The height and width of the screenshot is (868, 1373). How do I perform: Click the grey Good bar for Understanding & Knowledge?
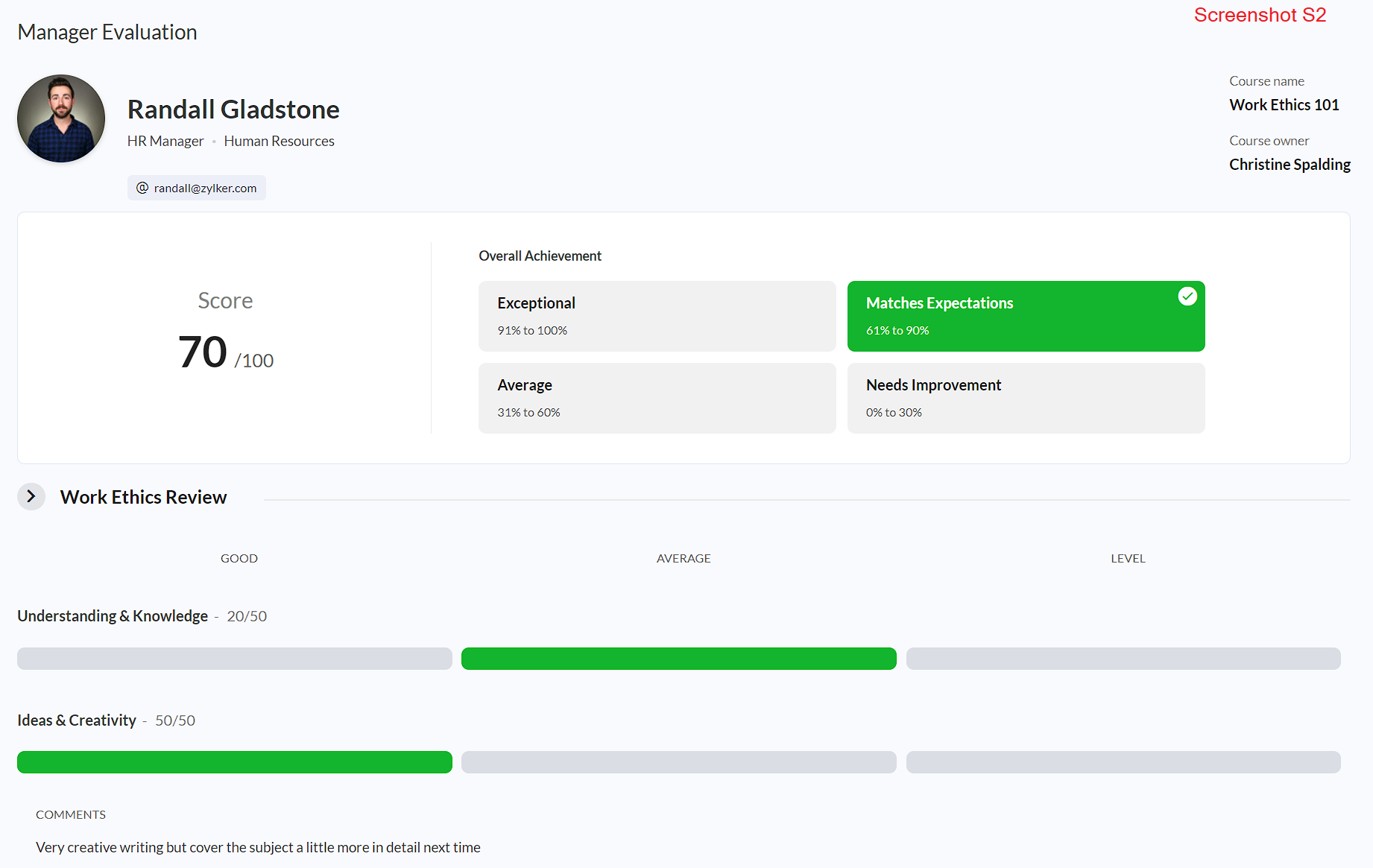tap(235, 659)
